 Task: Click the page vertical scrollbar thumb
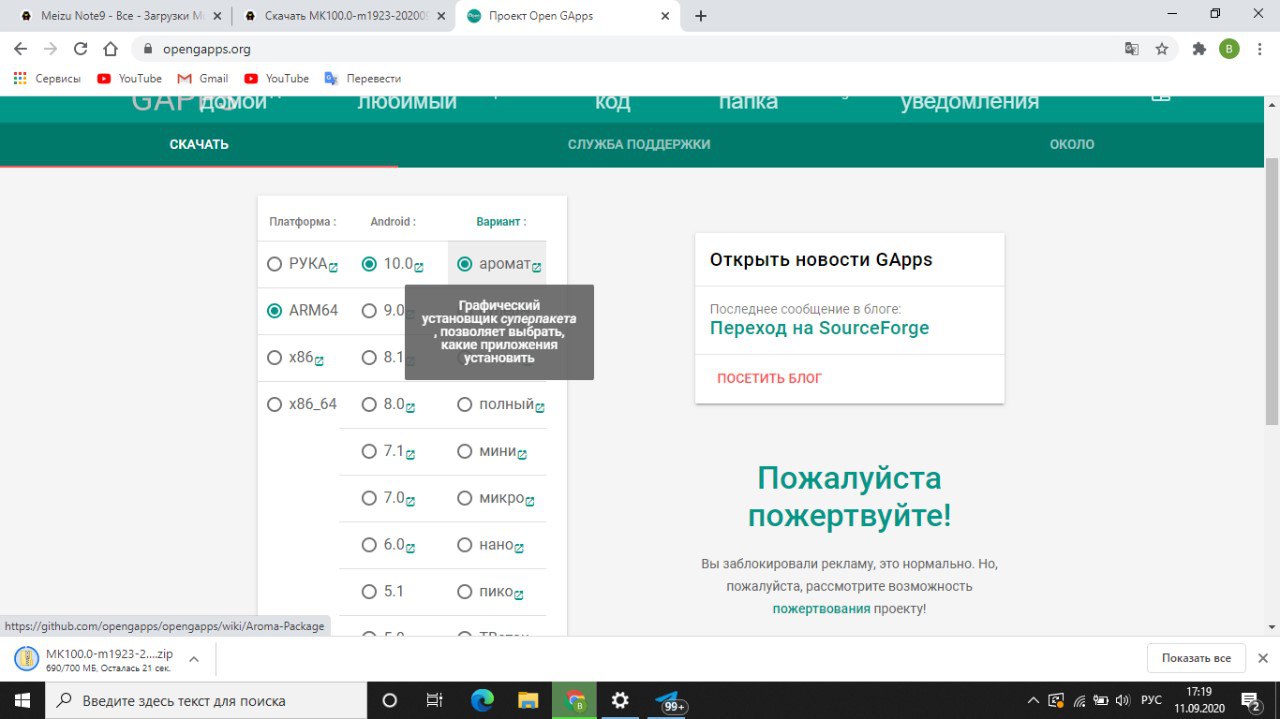[x=1272, y=290]
